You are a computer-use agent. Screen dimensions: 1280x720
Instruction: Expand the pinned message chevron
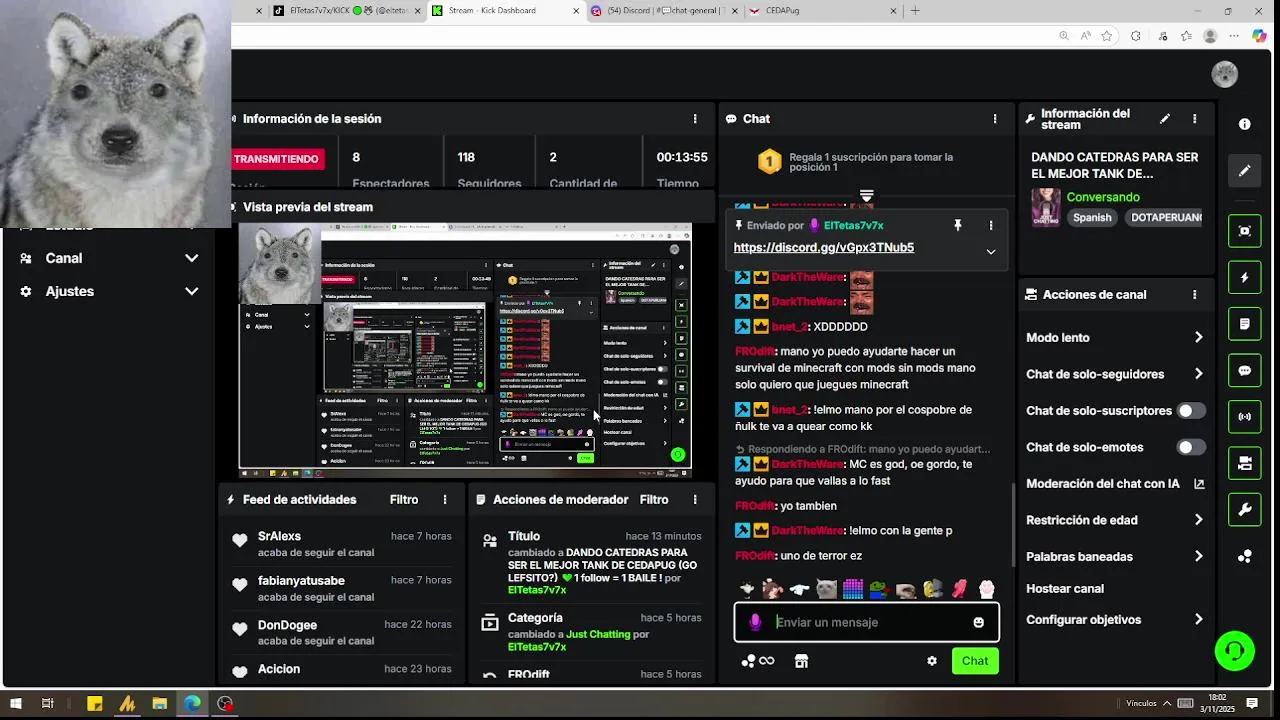991,252
